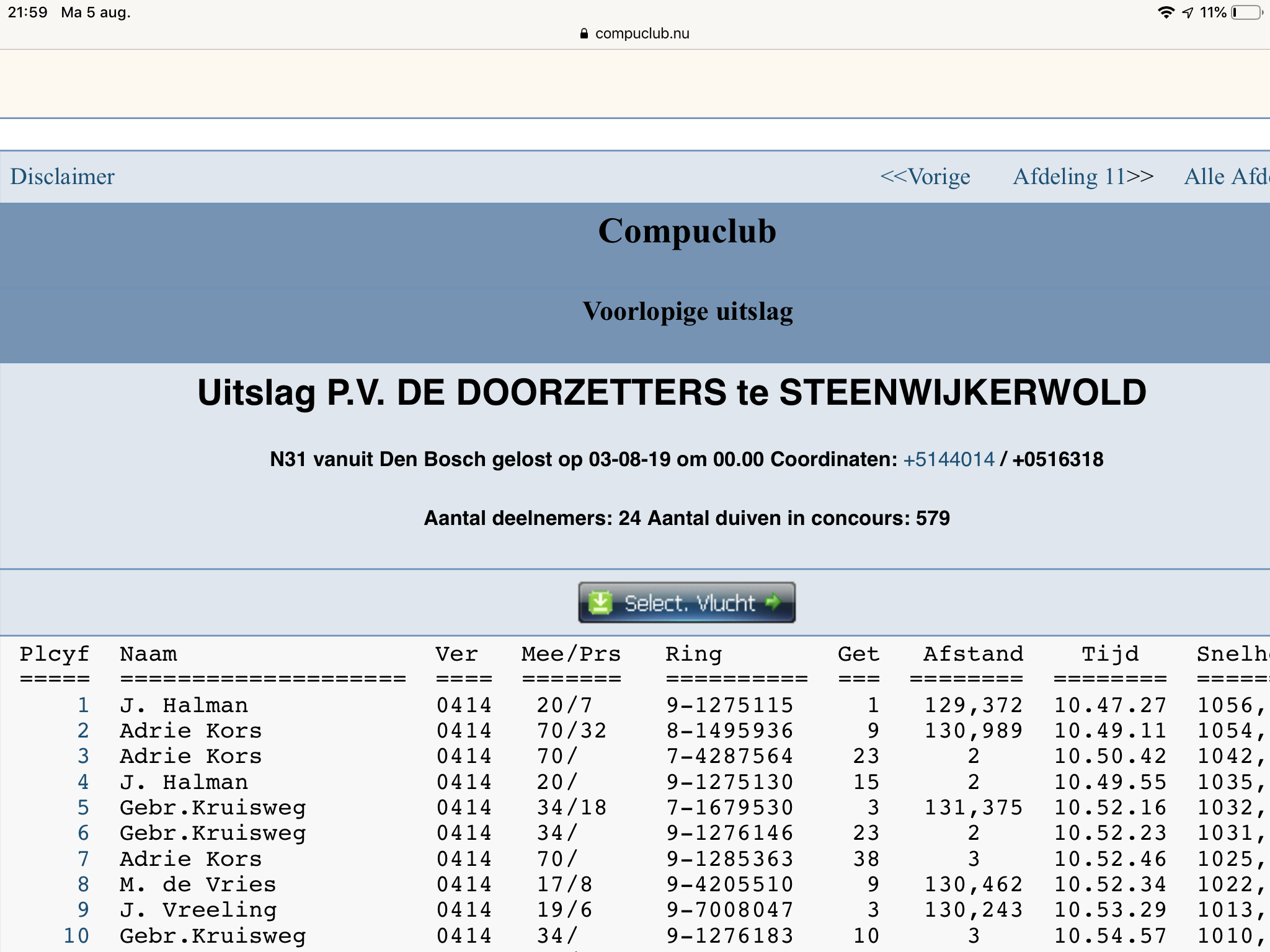The width and height of the screenshot is (1270, 952).
Task: Click placement number 9 link
Action: [x=83, y=910]
